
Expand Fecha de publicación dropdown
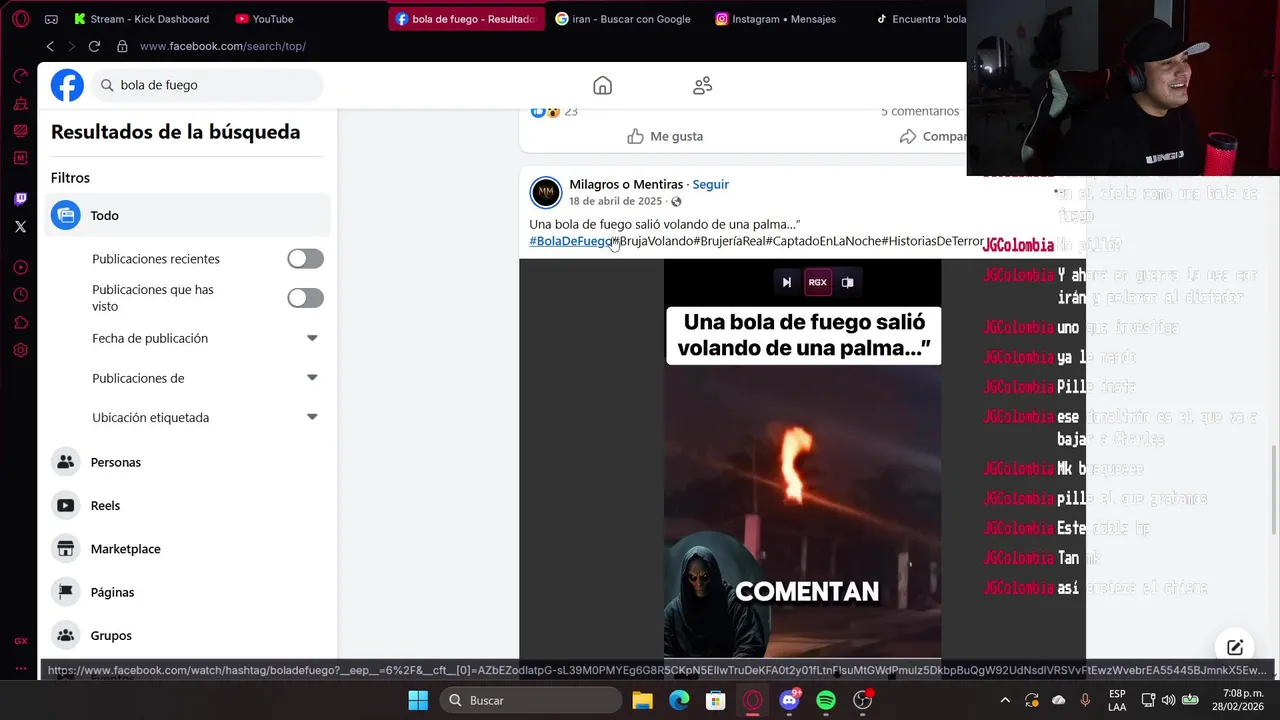312,338
